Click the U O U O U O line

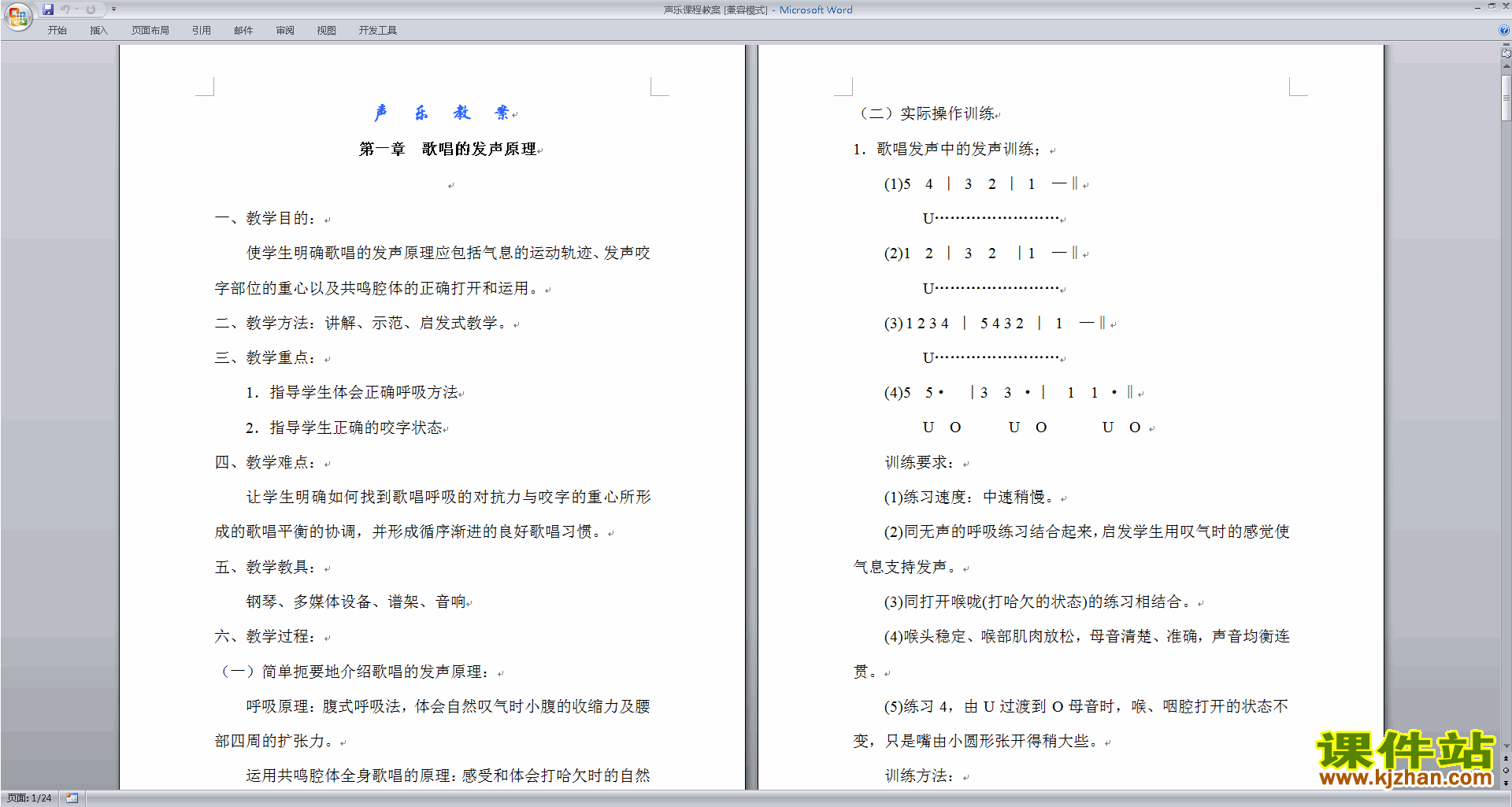(1032, 428)
